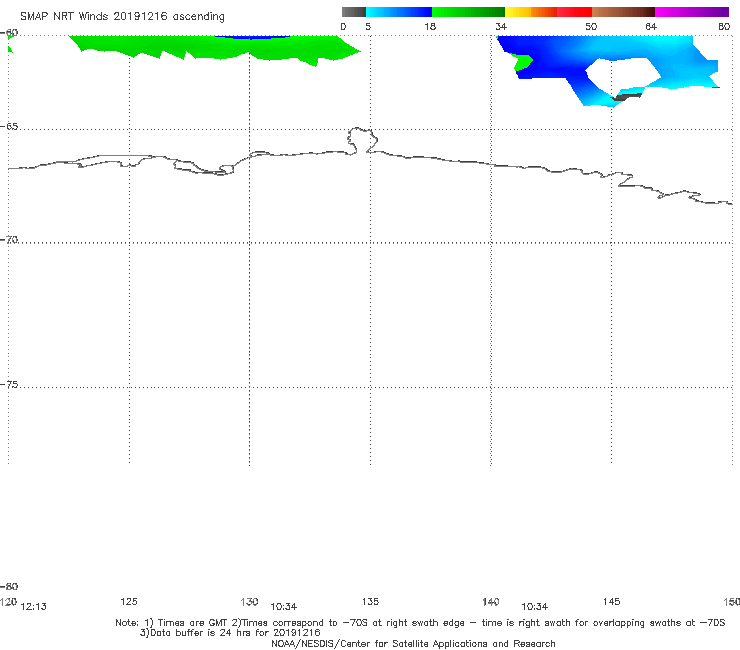This screenshot has width=740, height=650.
Task: Click the small green patch inside the blue swath
Action: point(523,62)
